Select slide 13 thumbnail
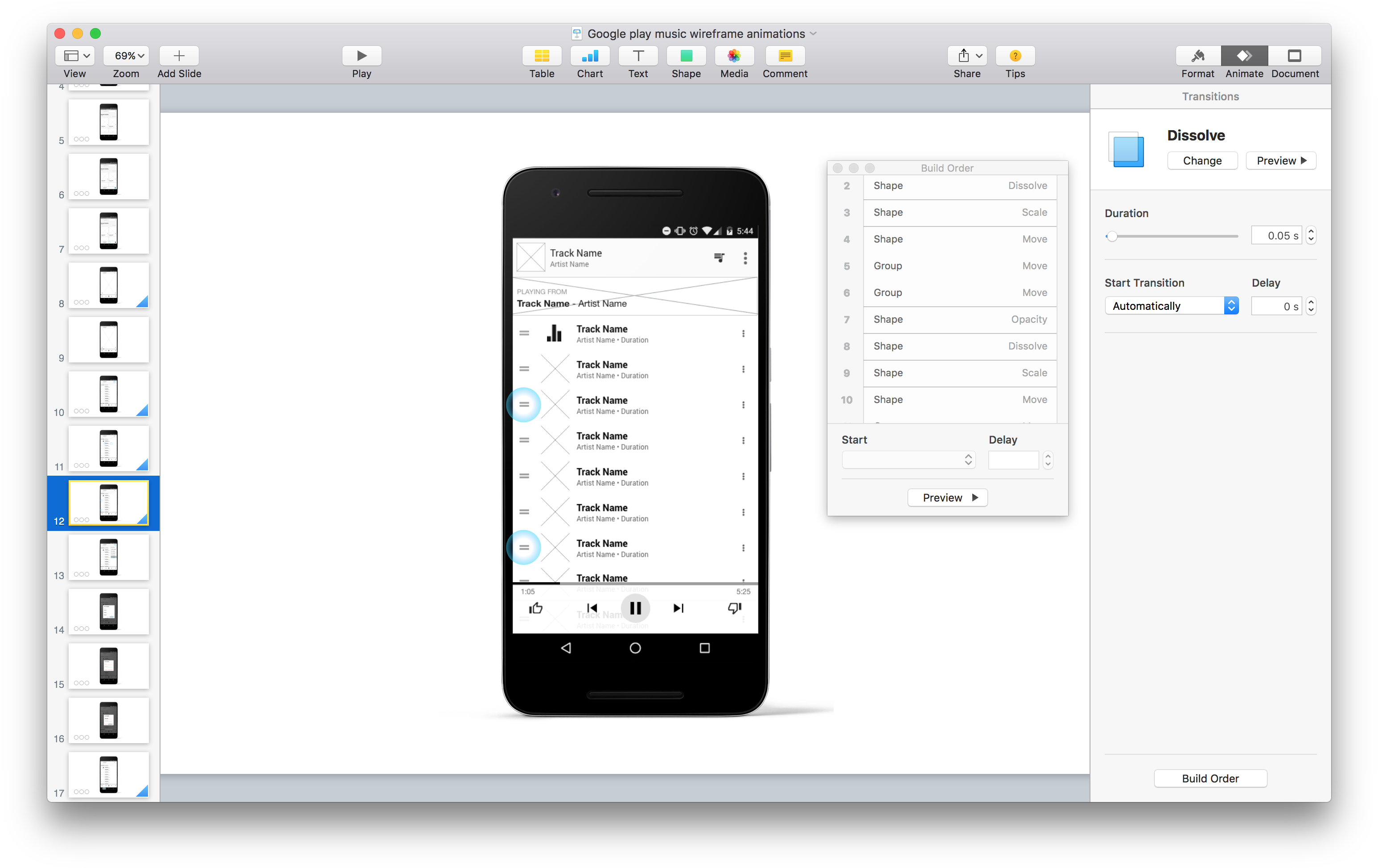Viewport: 1378px width, 868px height. (x=109, y=557)
